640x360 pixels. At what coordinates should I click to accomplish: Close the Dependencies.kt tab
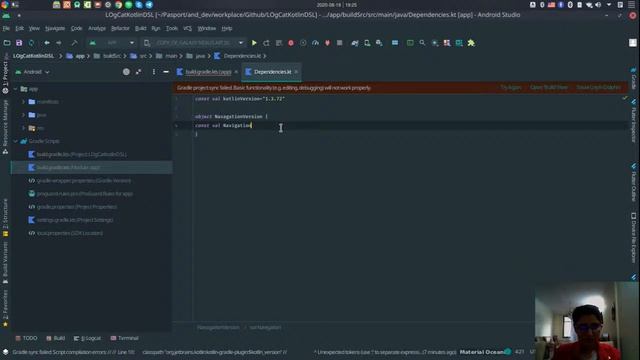tap(296, 72)
